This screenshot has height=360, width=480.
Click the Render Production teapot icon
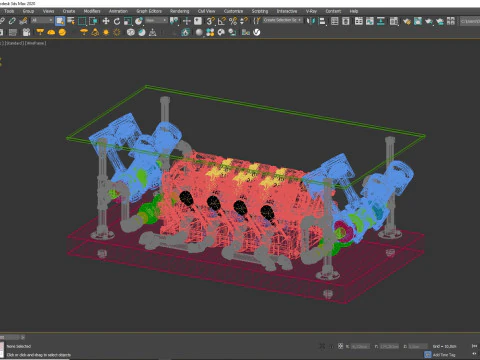[429, 21]
